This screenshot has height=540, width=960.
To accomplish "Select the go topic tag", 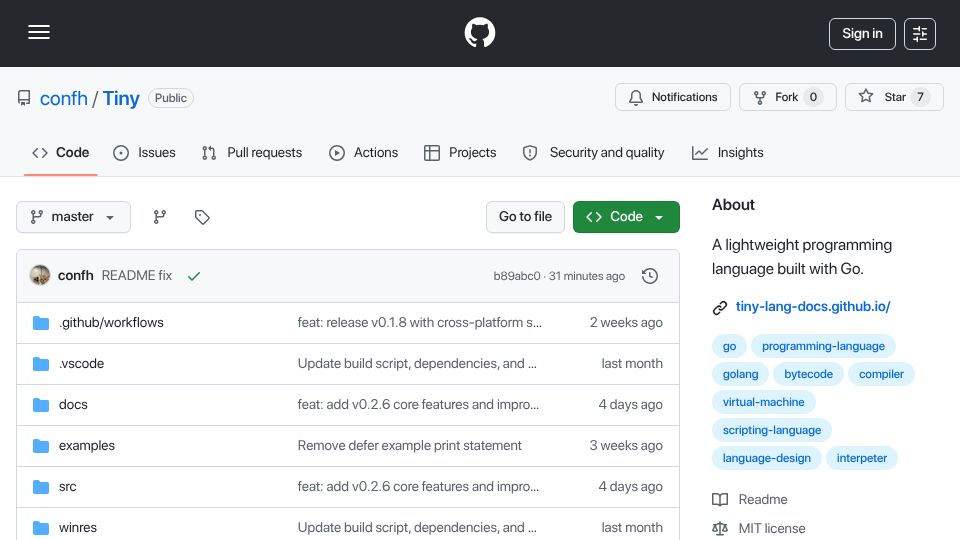I will 729,346.
